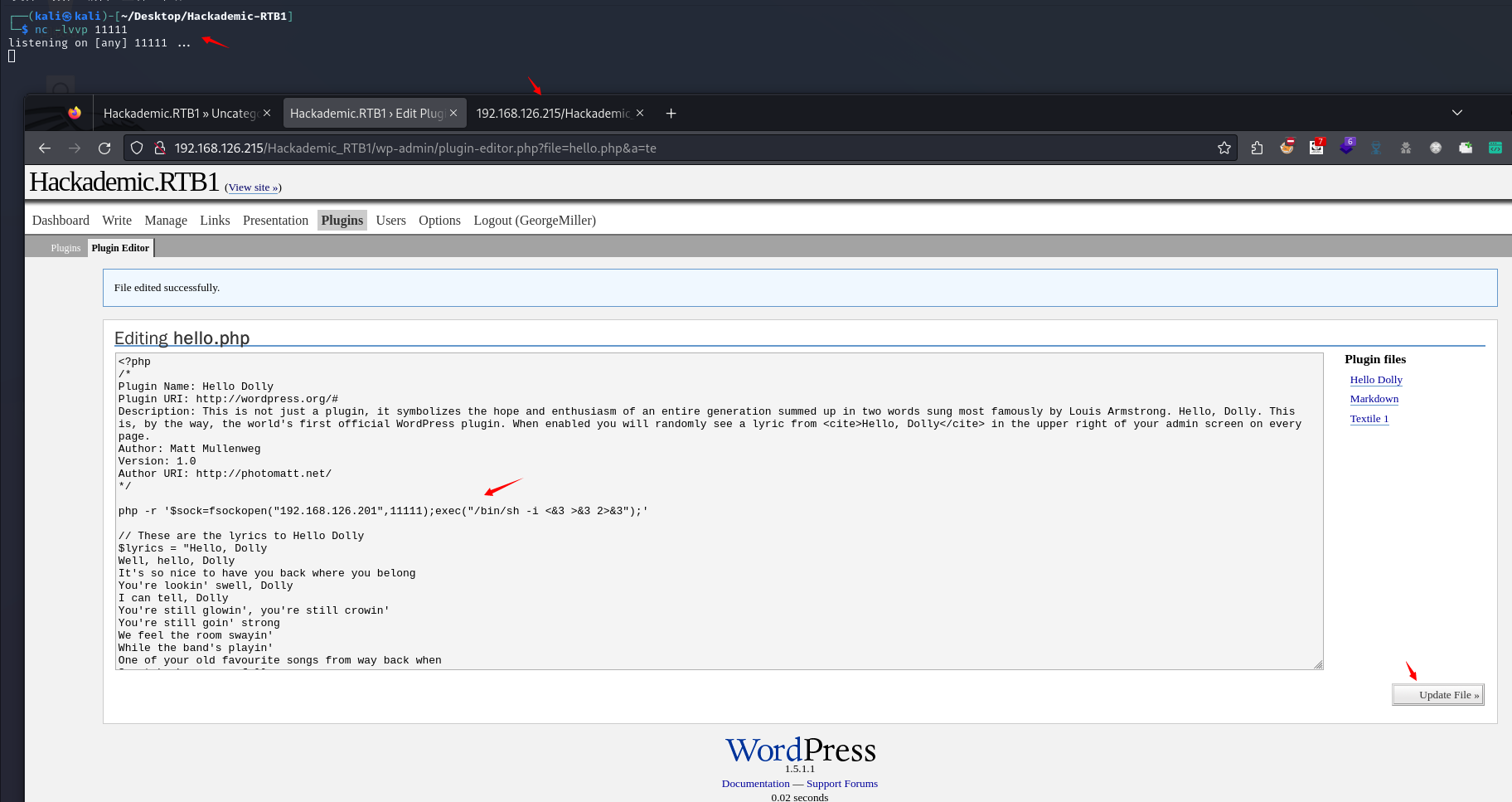Open the Presentation menu
1512x802 pixels.
(275, 220)
